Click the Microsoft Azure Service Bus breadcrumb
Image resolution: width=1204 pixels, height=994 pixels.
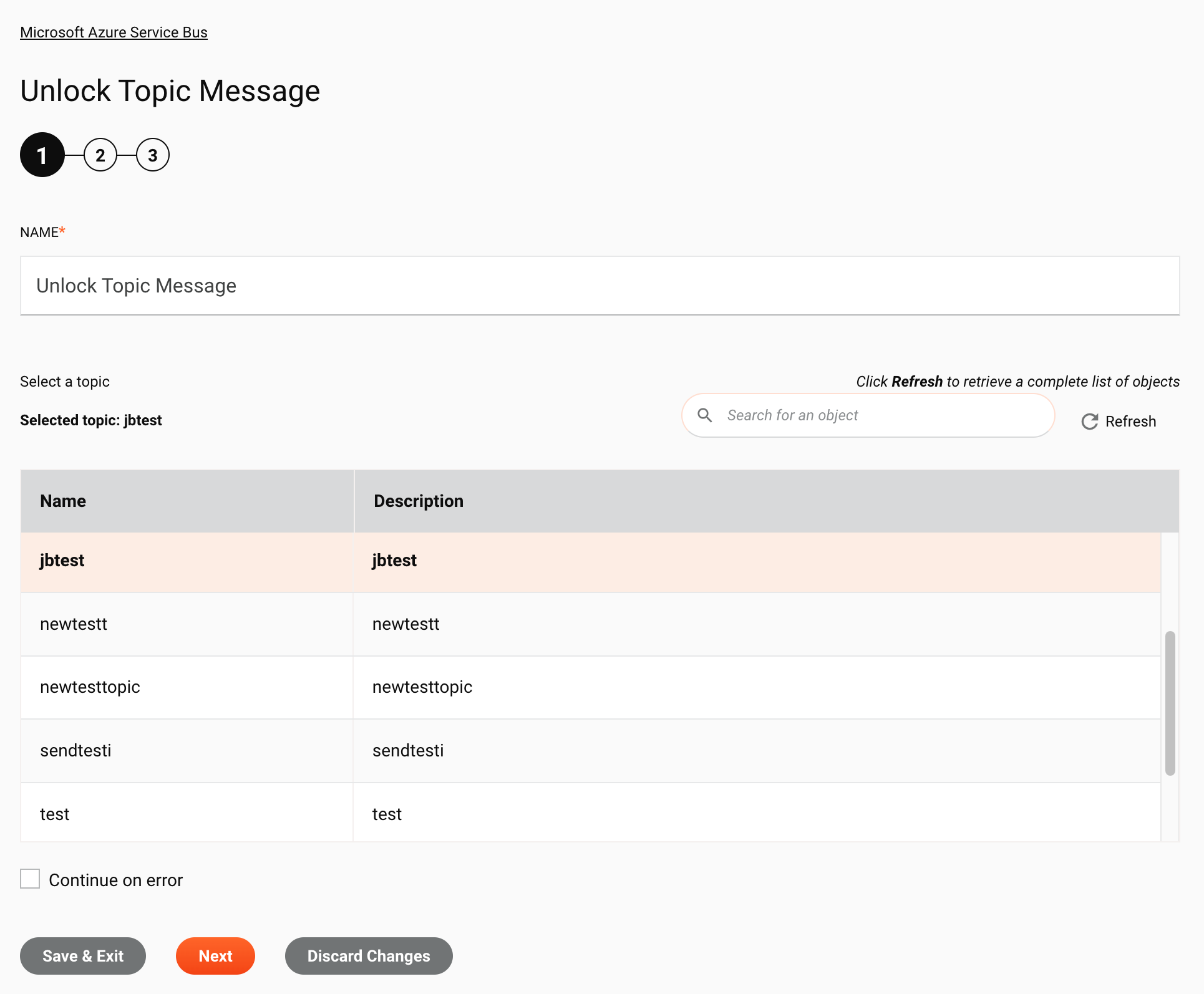point(114,32)
